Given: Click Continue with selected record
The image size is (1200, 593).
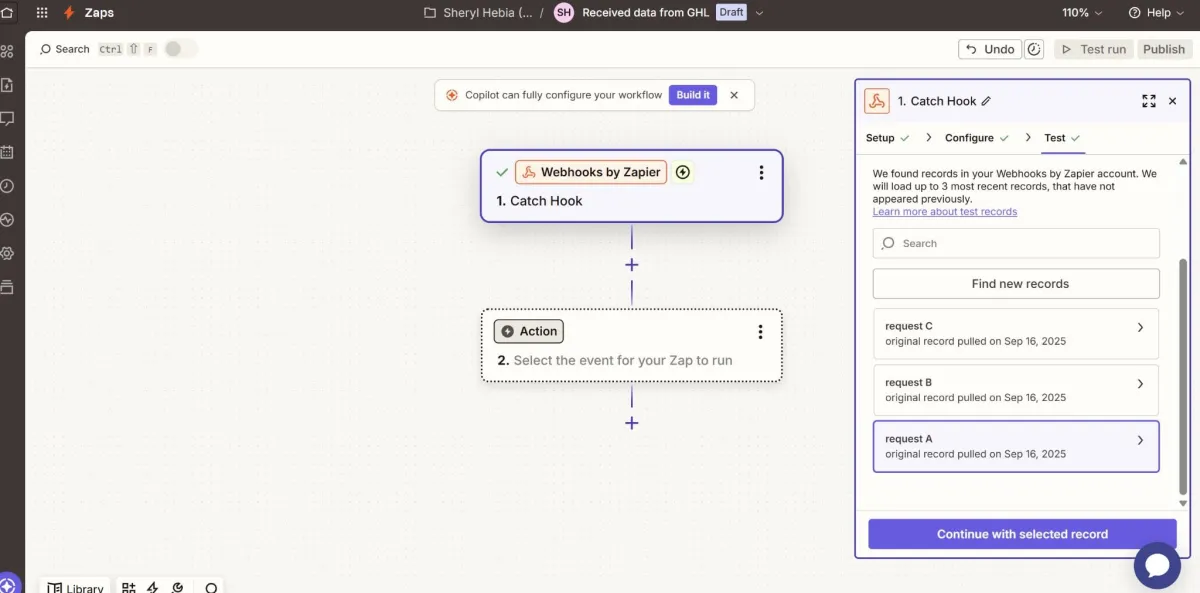Looking at the screenshot, I should tap(1022, 534).
